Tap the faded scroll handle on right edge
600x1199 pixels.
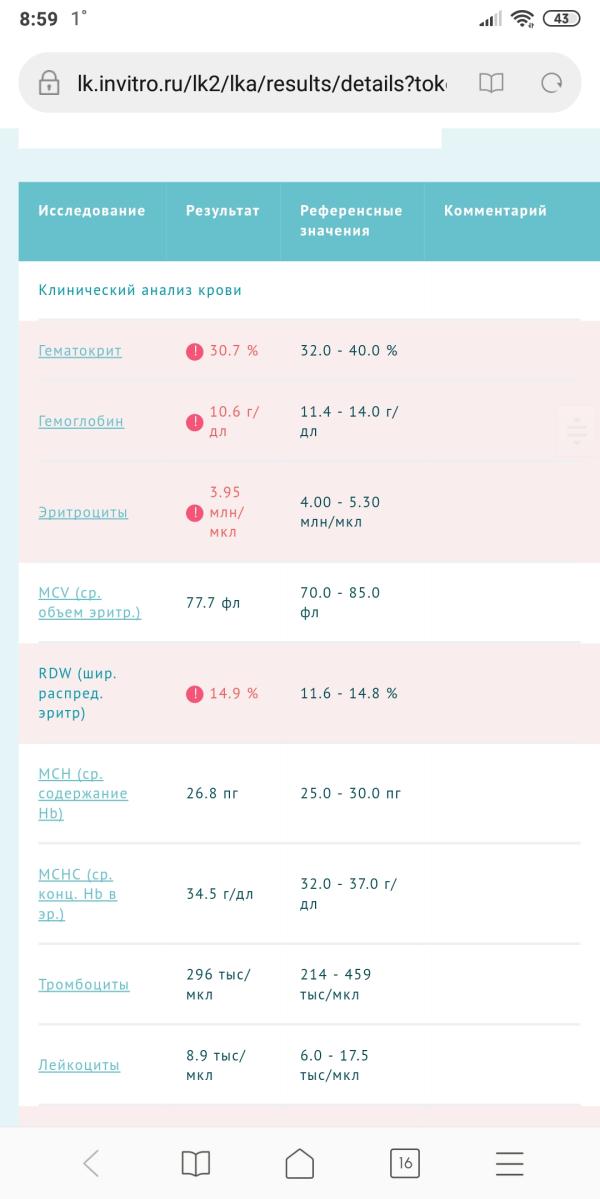coord(578,432)
